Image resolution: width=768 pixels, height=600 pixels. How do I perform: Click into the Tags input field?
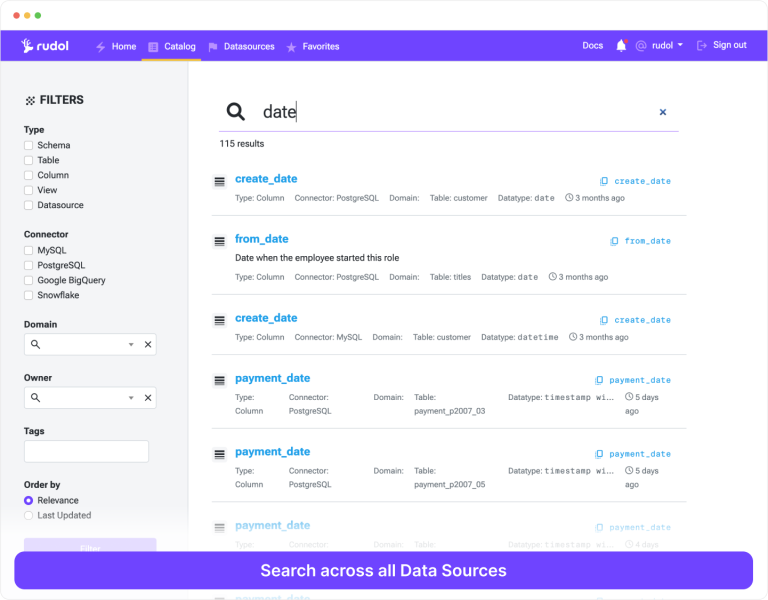click(86, 451)
